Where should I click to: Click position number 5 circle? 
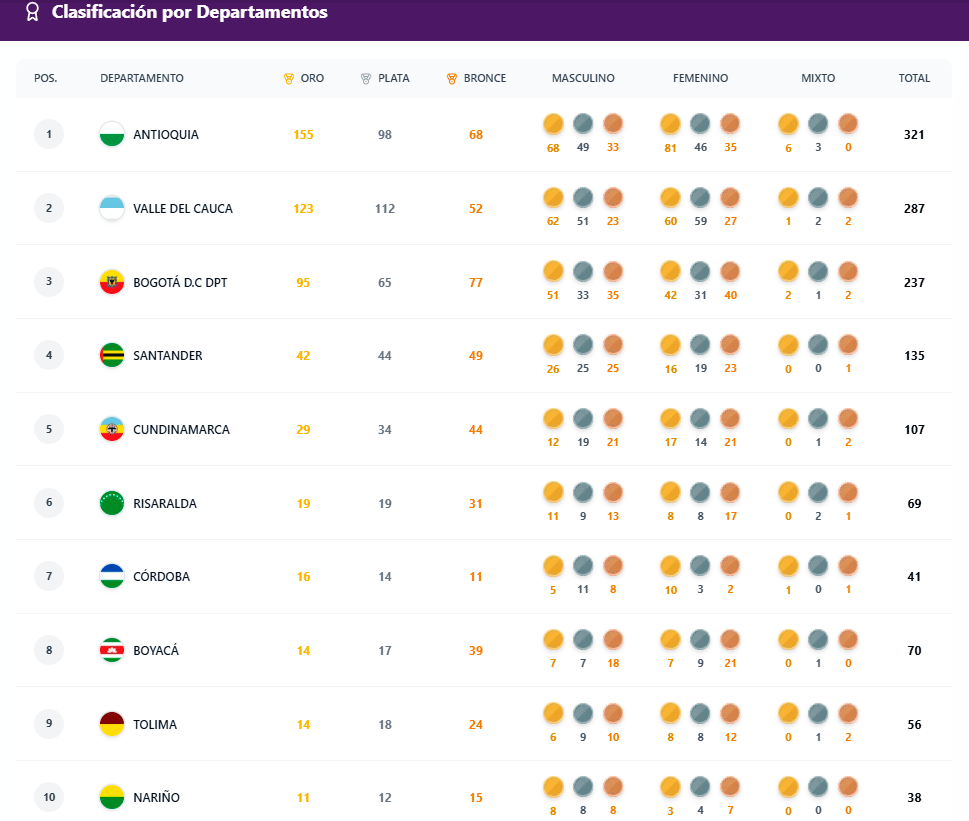pos(48,429)
